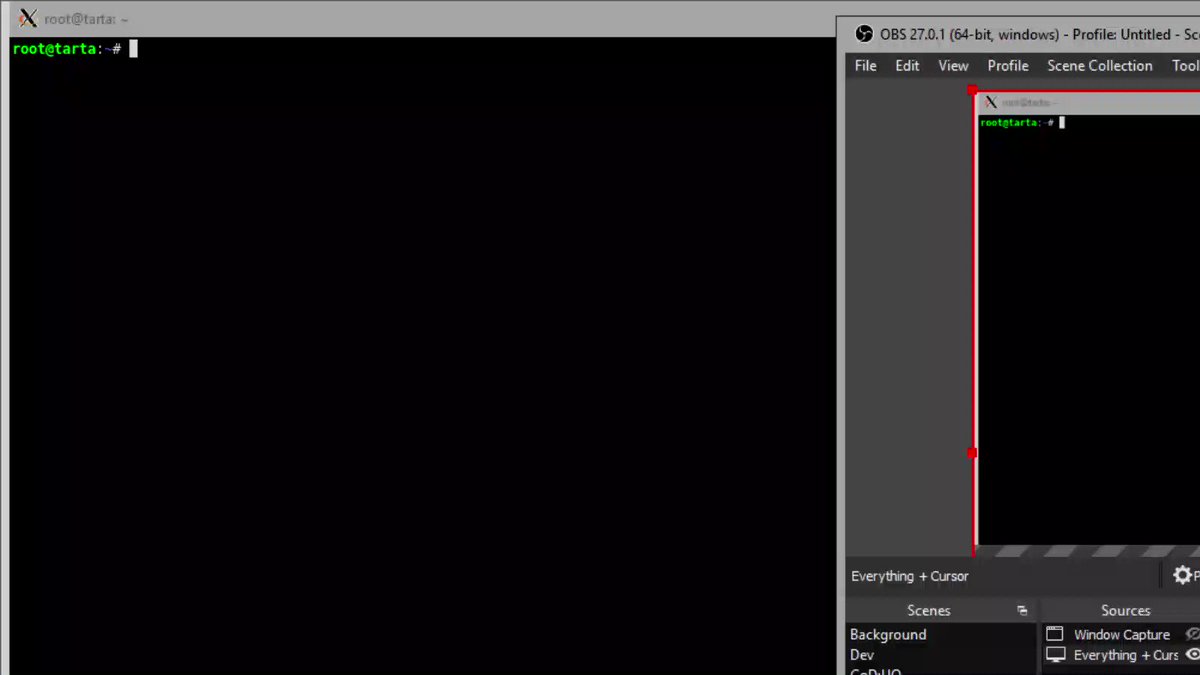Viewport: 1200px width, 675px height.
Task: Open the Profile menu
Action: [1007, 66]
